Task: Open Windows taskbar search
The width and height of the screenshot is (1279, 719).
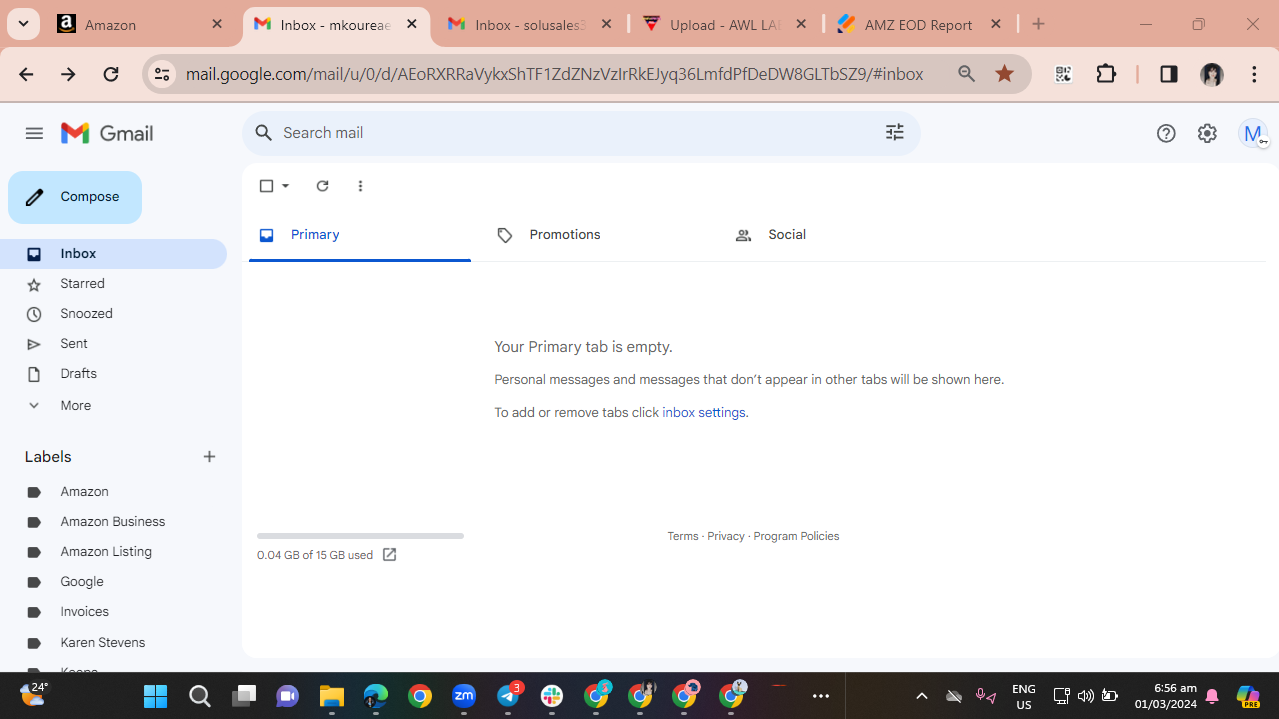Action: pos(200,696)
